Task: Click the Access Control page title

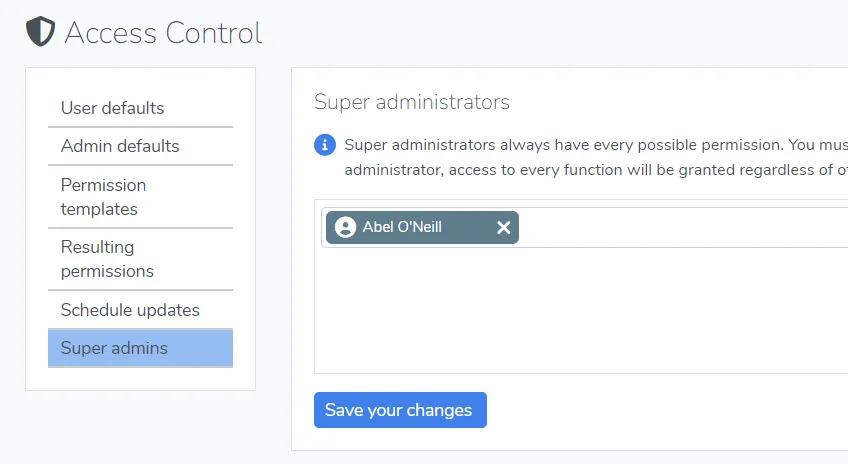Action: pos(163,33)
